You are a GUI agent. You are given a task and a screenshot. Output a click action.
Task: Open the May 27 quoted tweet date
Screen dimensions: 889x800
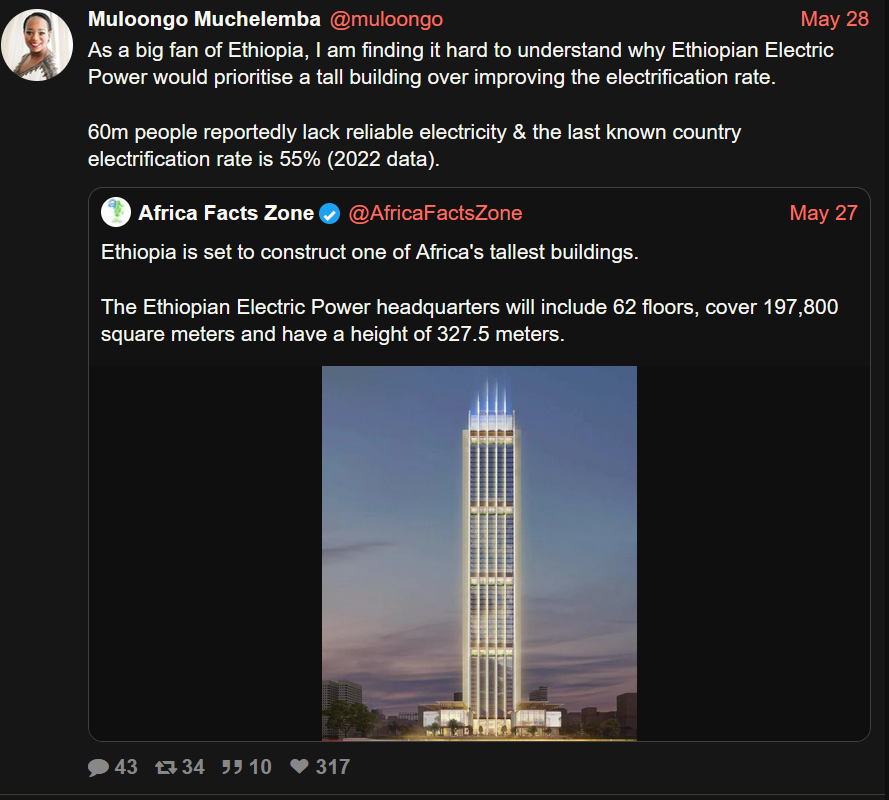click(x=823, y=213)
